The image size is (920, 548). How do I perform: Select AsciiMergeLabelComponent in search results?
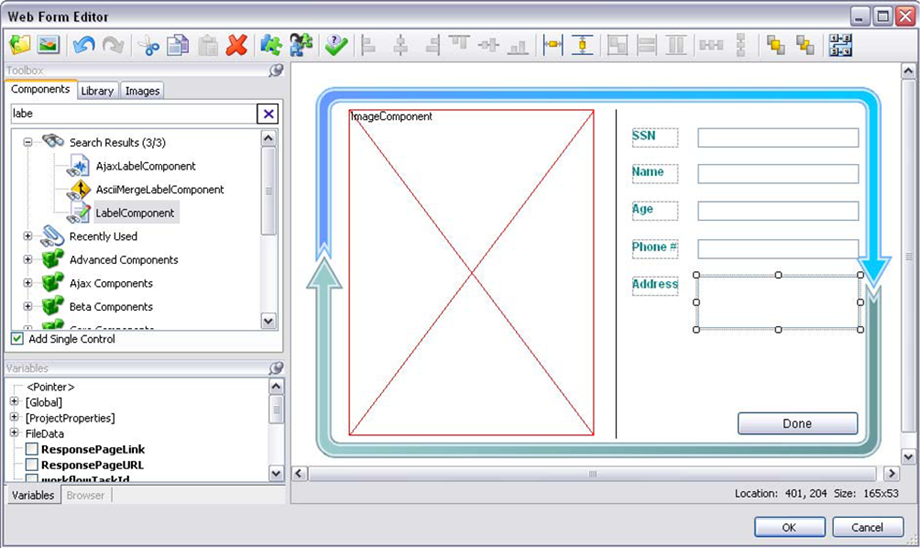160,190
